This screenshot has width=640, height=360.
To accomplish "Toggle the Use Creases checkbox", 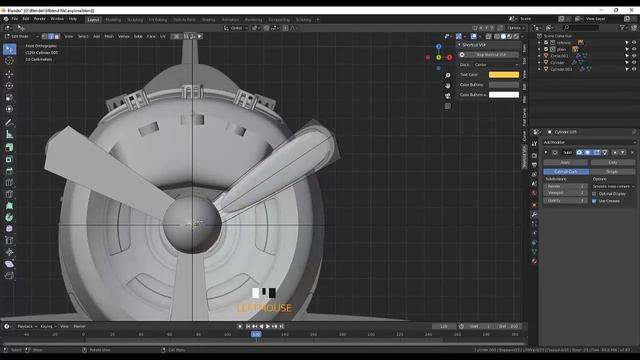I will pos(594,201).
